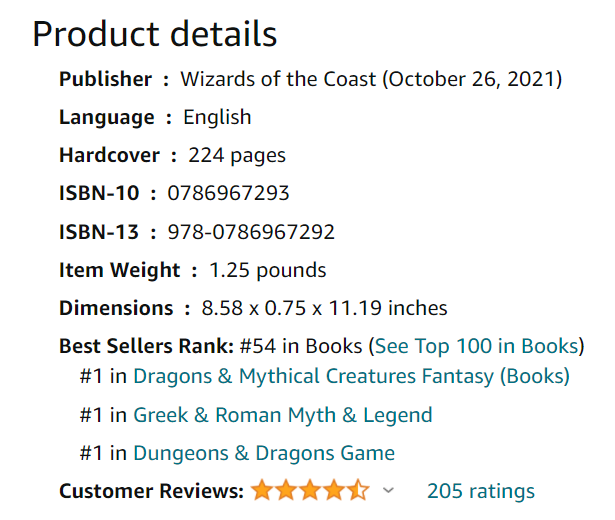Click the Wizards of the Coast publisher text
This screenshot has width=615, height=520.
click(278, 79)
